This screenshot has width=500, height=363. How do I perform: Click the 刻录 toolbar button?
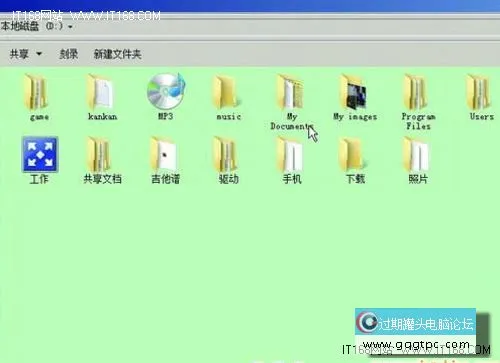pyautogui.click(x=68, y=54)
